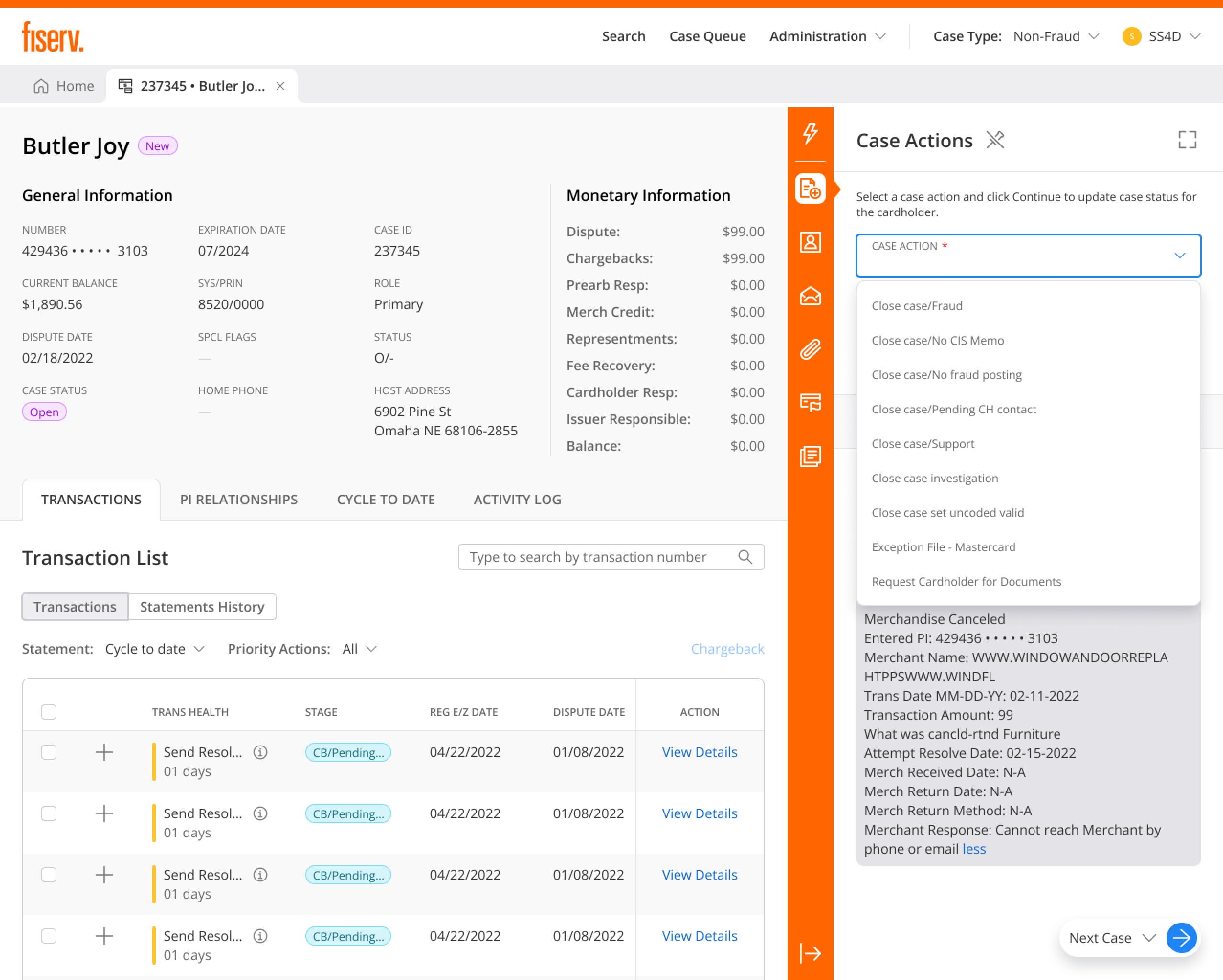Unpin the Case Actions panel
1223x980 pixels.
(995, 140)
